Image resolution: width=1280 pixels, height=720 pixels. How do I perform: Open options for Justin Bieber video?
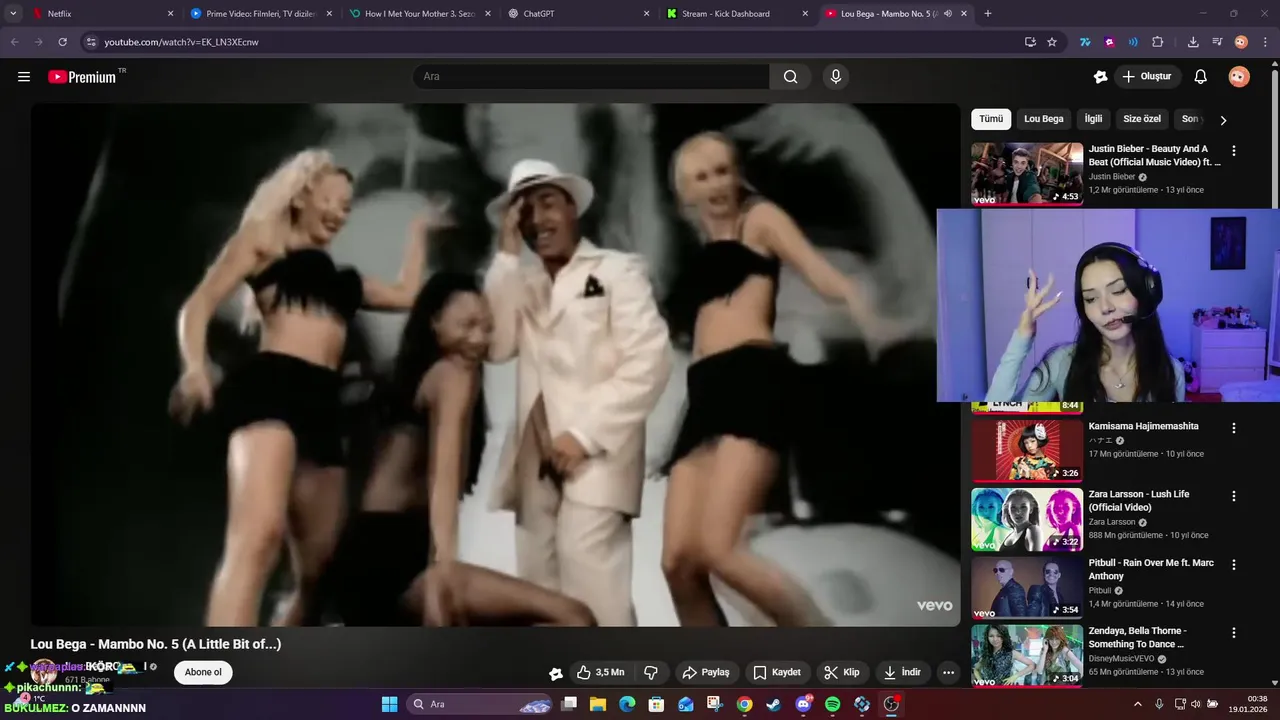(x=1234, y=151)
